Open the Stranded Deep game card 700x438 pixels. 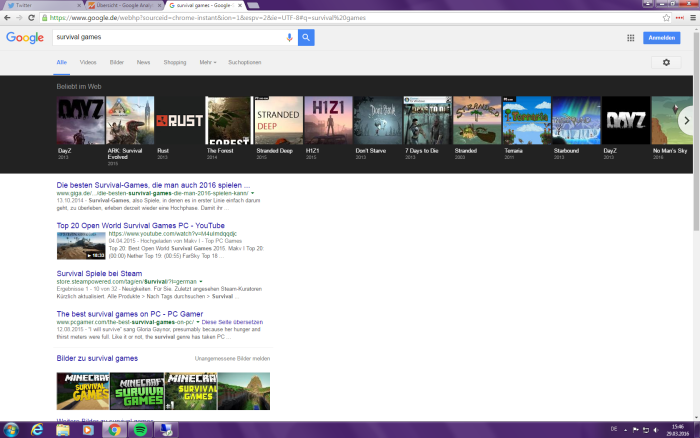[x=279, y=128]
